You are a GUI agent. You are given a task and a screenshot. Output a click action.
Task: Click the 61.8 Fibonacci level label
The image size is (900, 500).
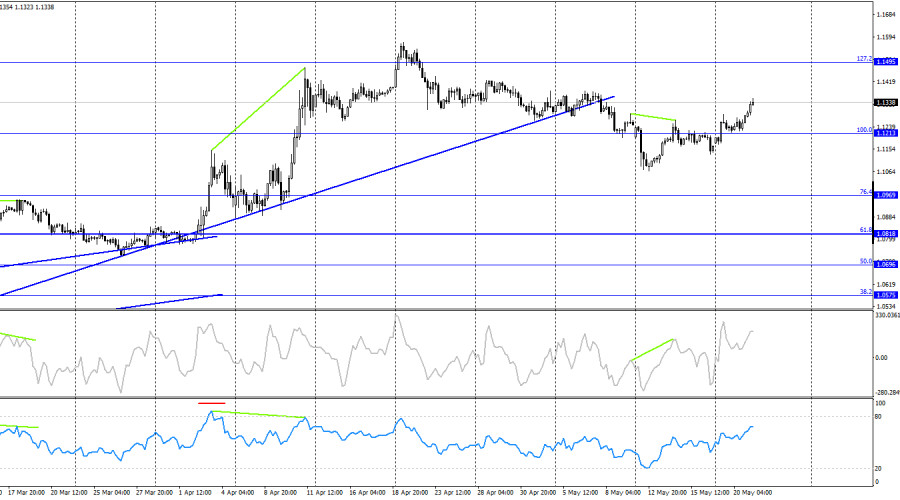coord(866,230)
